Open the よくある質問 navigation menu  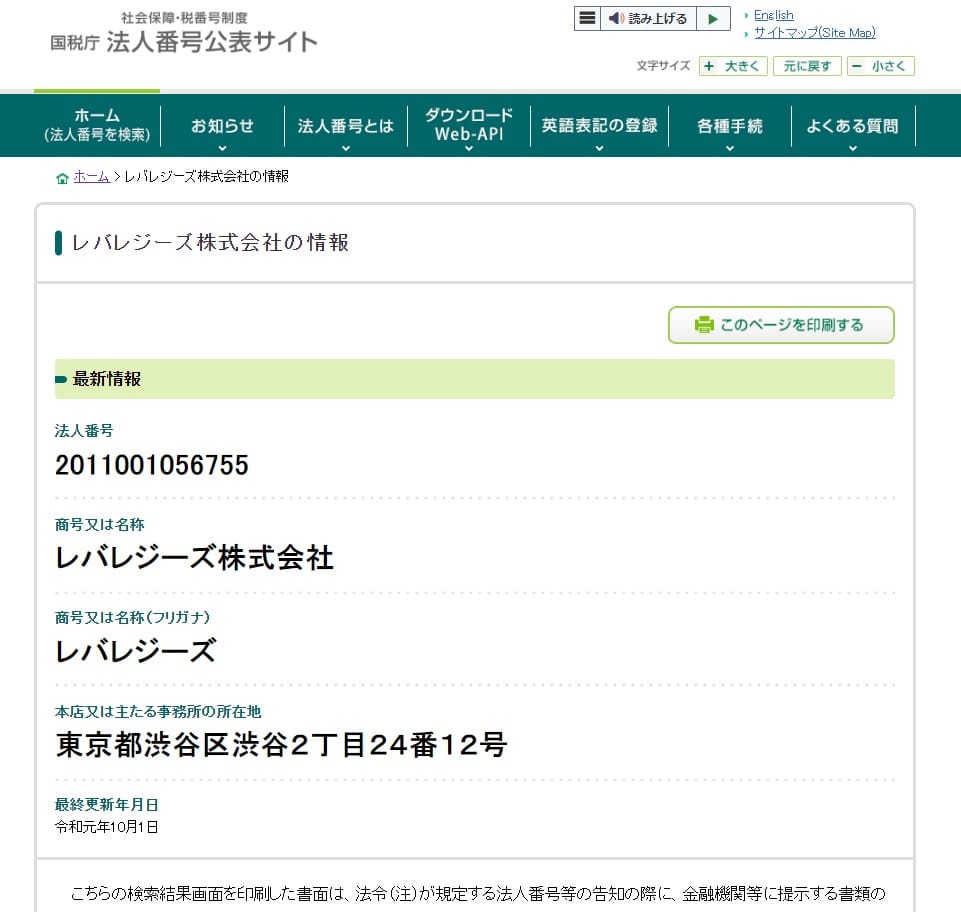coord(852,127)
